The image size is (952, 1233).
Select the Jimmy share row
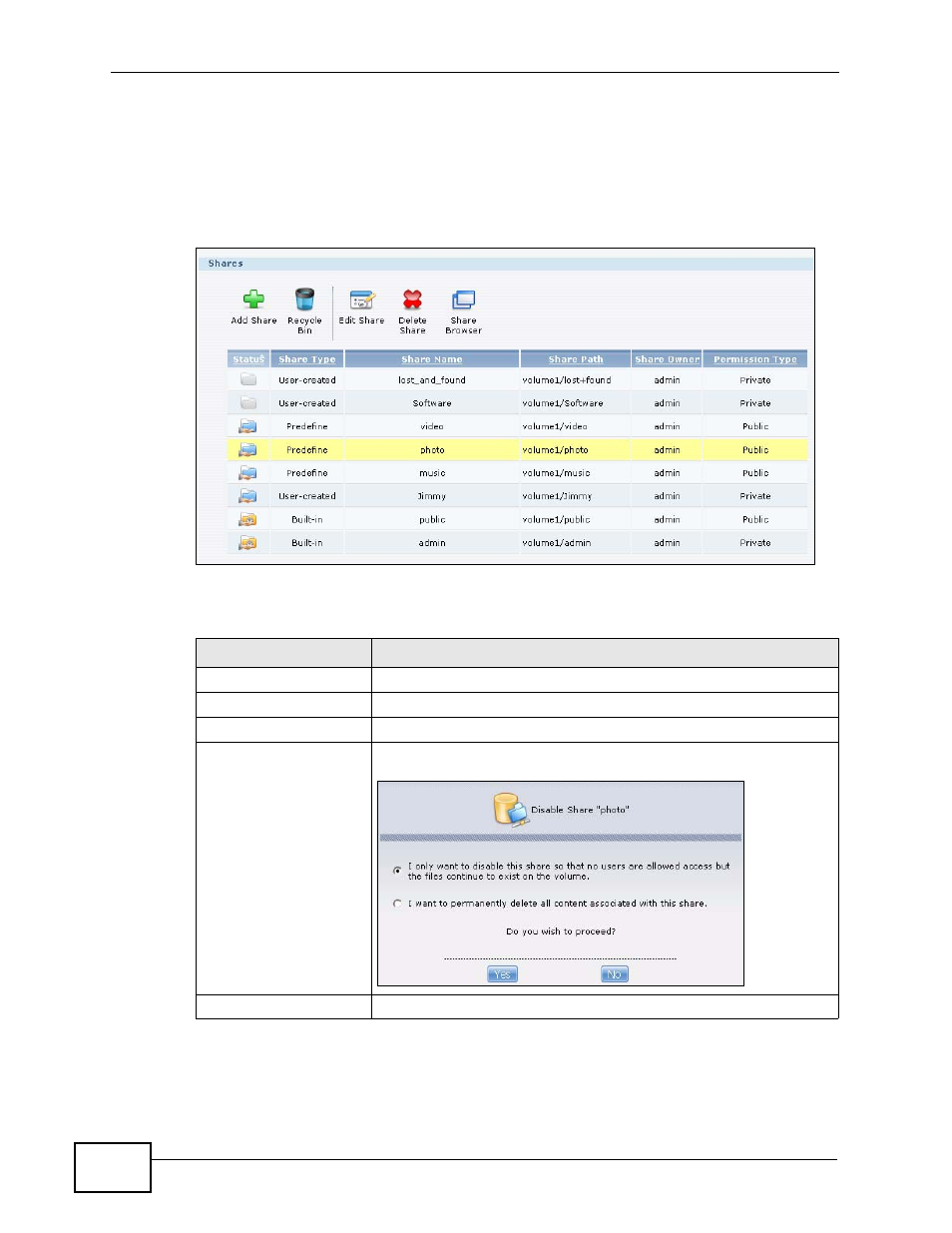[432, 496]
